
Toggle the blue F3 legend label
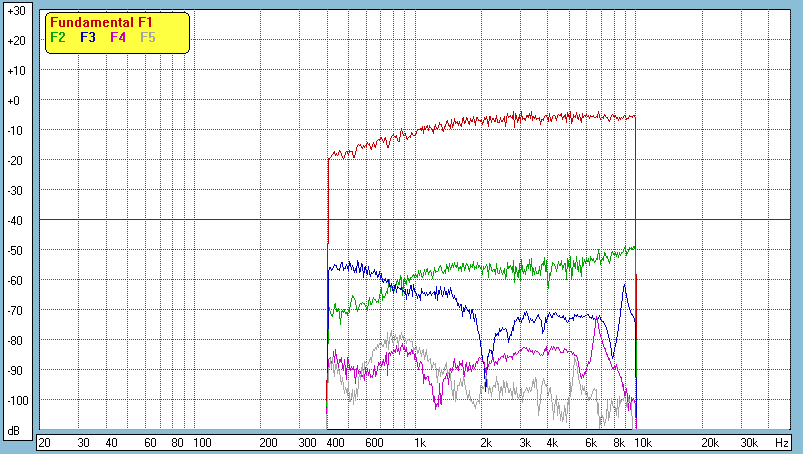click(88, 37)
